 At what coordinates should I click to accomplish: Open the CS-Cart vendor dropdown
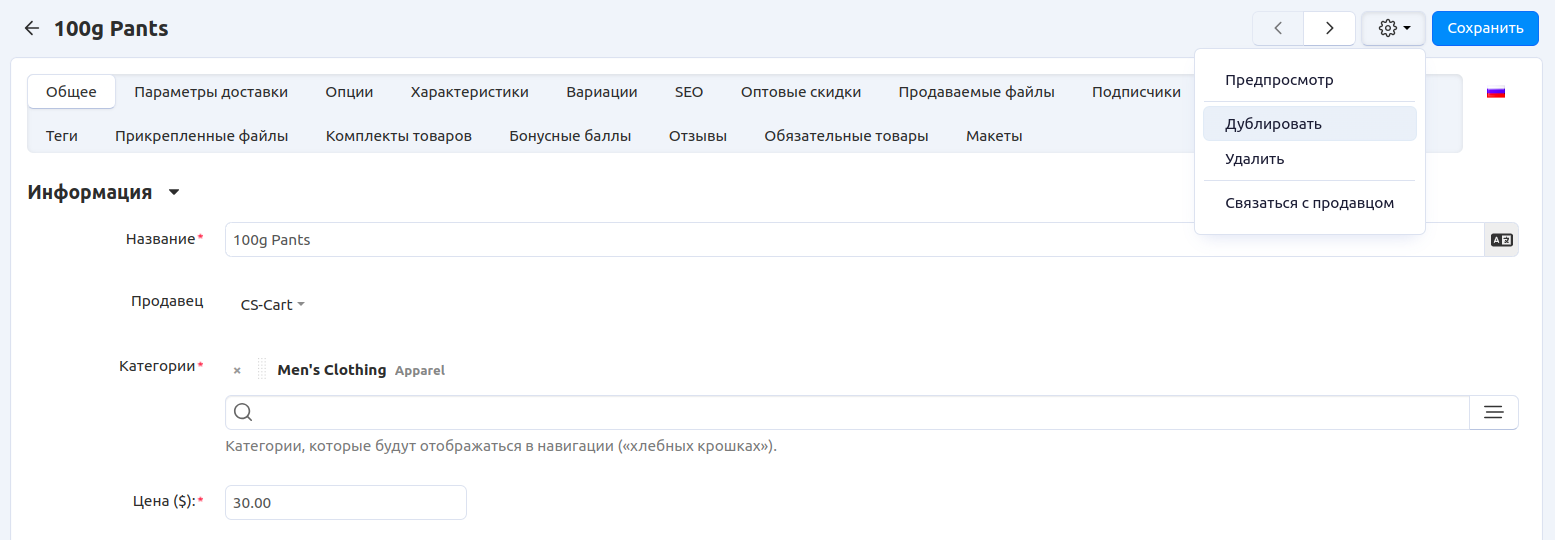point(272,305)
